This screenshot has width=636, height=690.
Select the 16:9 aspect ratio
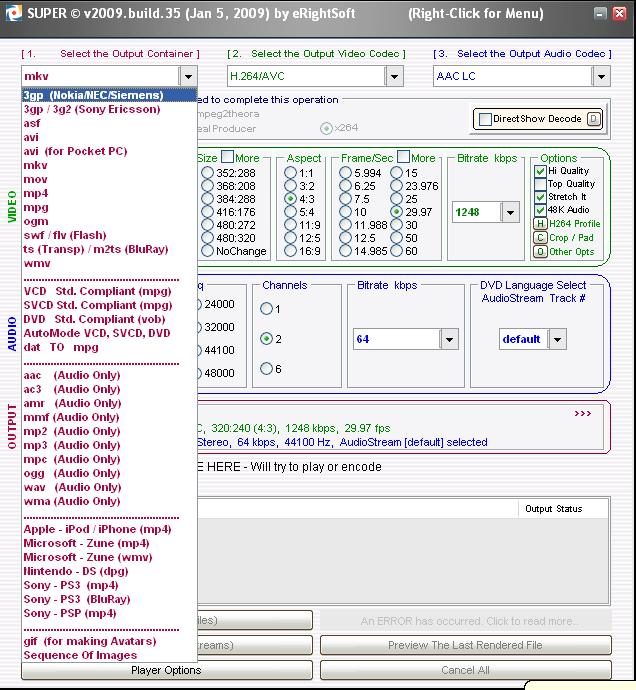point(290,251)
